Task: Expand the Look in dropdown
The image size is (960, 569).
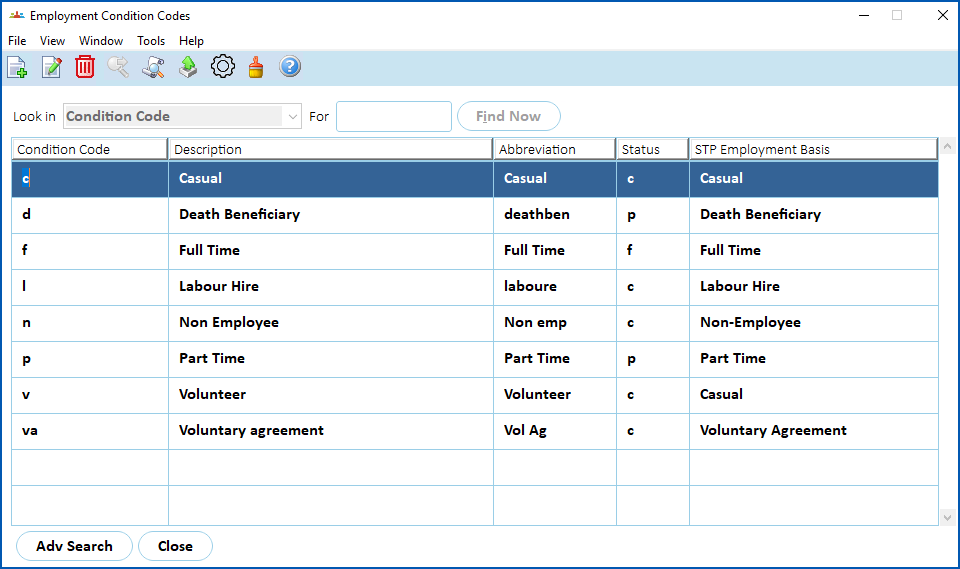Action: [292, 116]
